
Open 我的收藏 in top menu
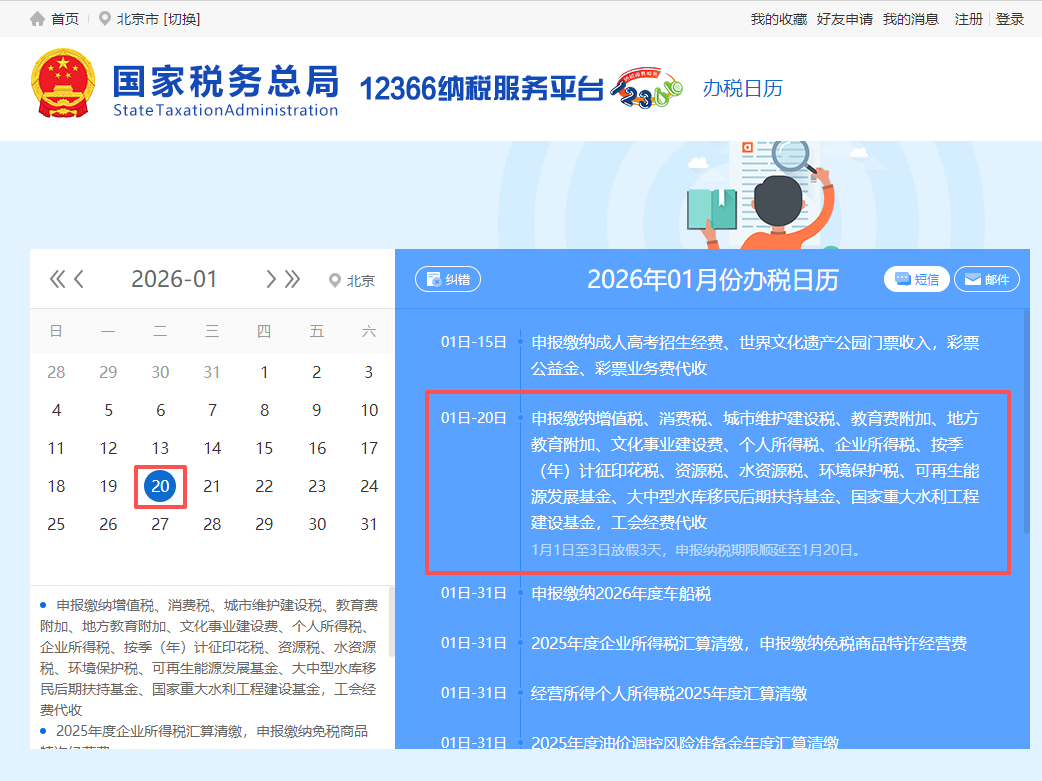[x=778, y=19]
